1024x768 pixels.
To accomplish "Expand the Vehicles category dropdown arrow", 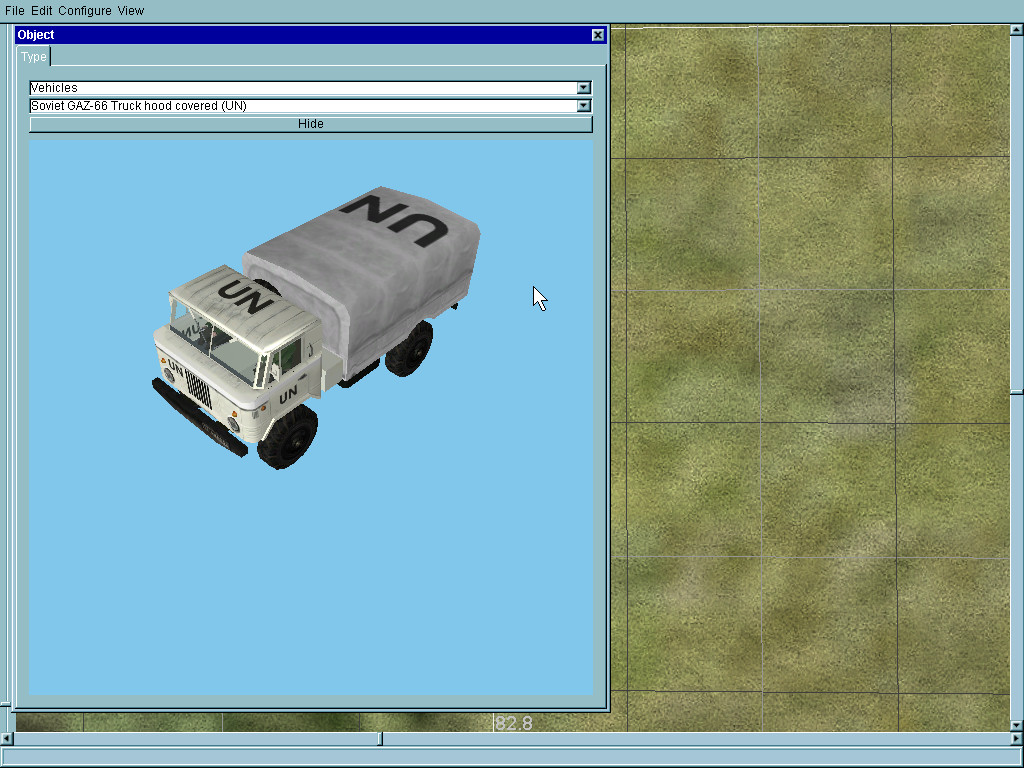I will 584,88.
